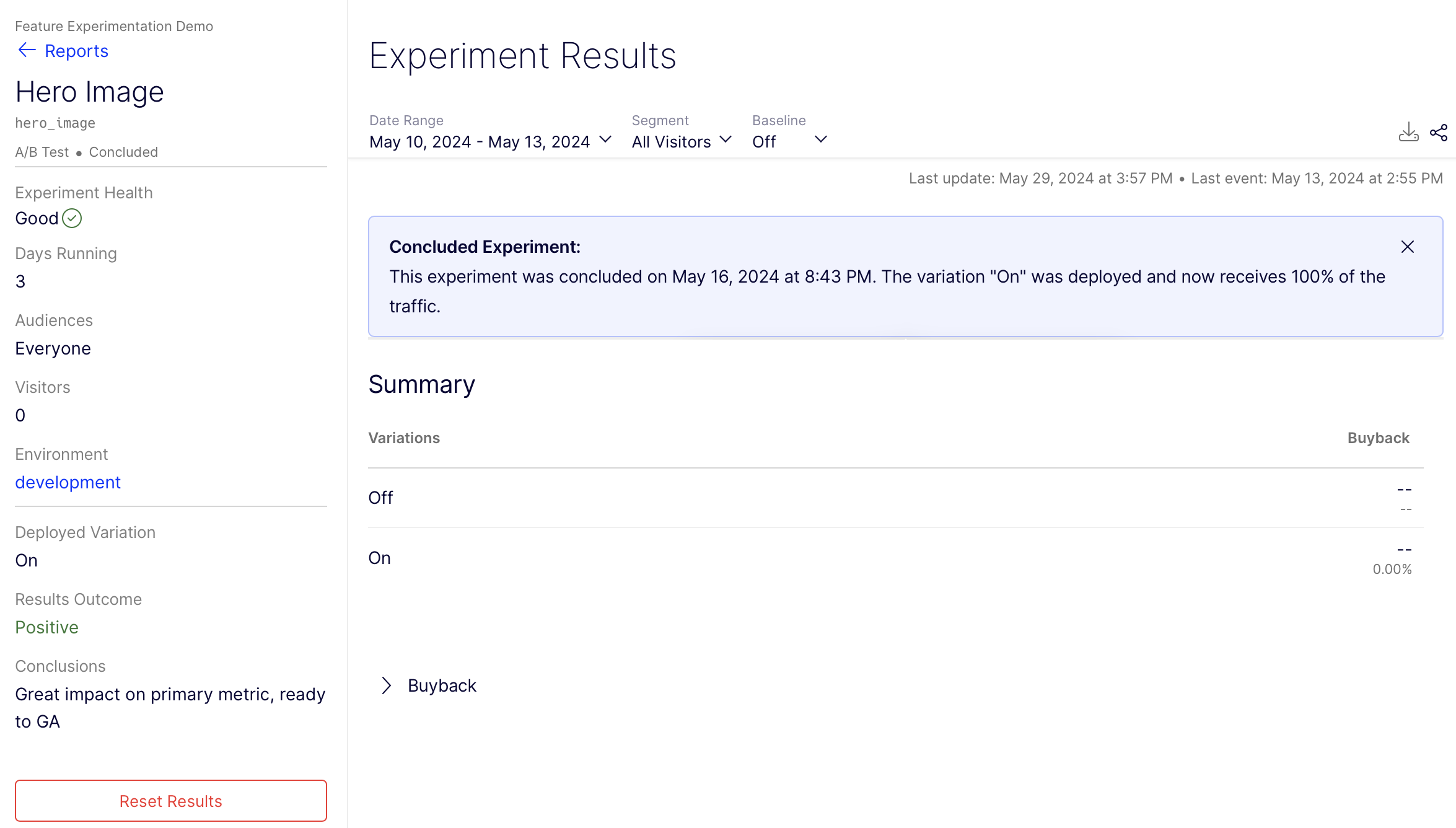Open the development environment link
The height and width of the screenshot is (828, 1456).
point(68,482)
